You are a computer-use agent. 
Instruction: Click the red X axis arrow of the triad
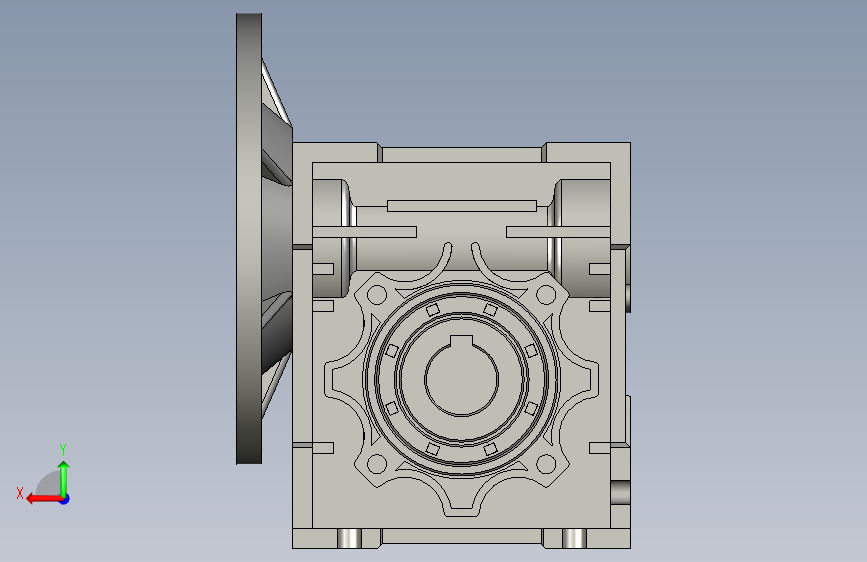[x=44, y=499]
